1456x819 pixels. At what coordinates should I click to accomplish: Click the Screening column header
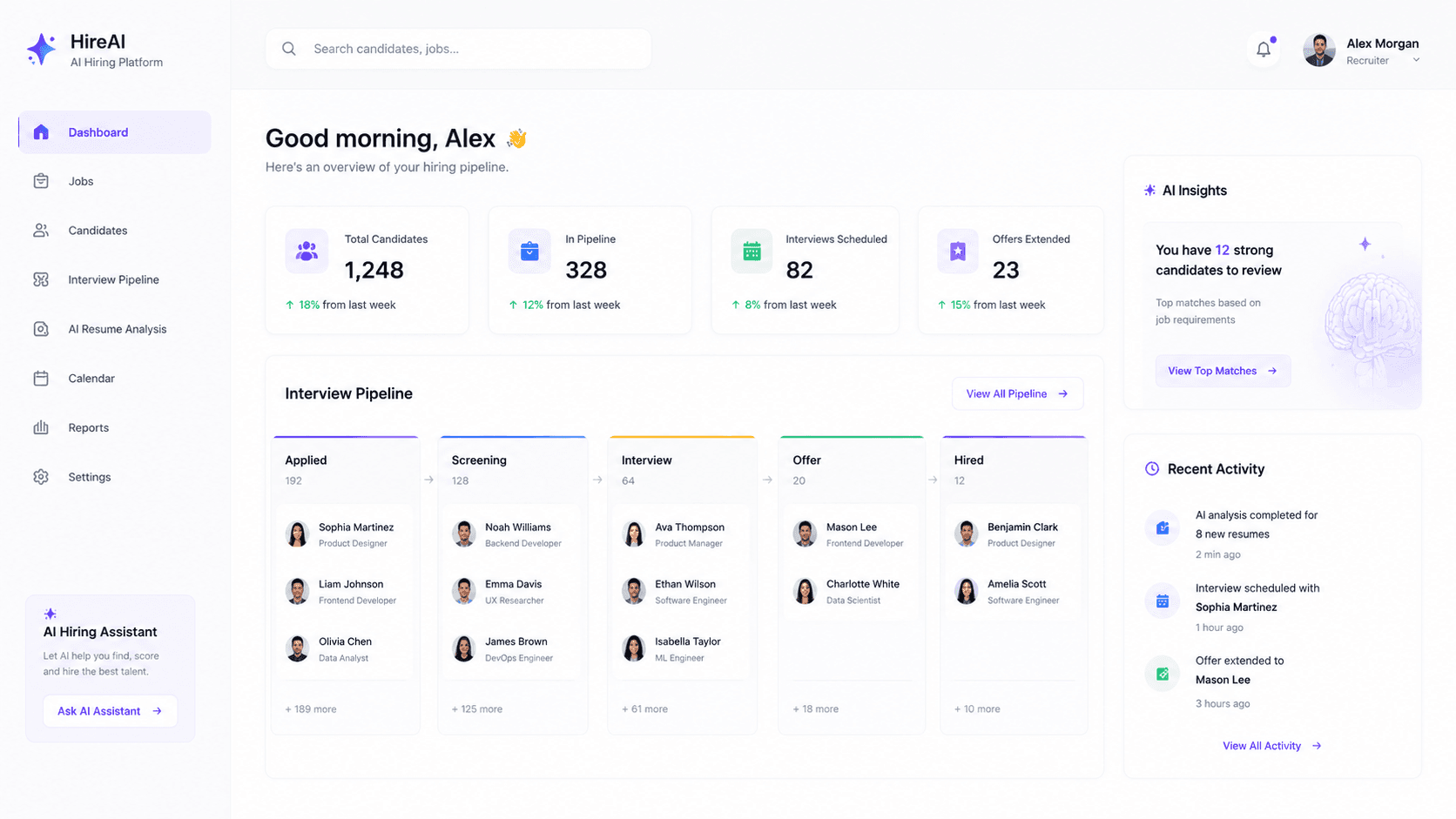pos(479,460)
